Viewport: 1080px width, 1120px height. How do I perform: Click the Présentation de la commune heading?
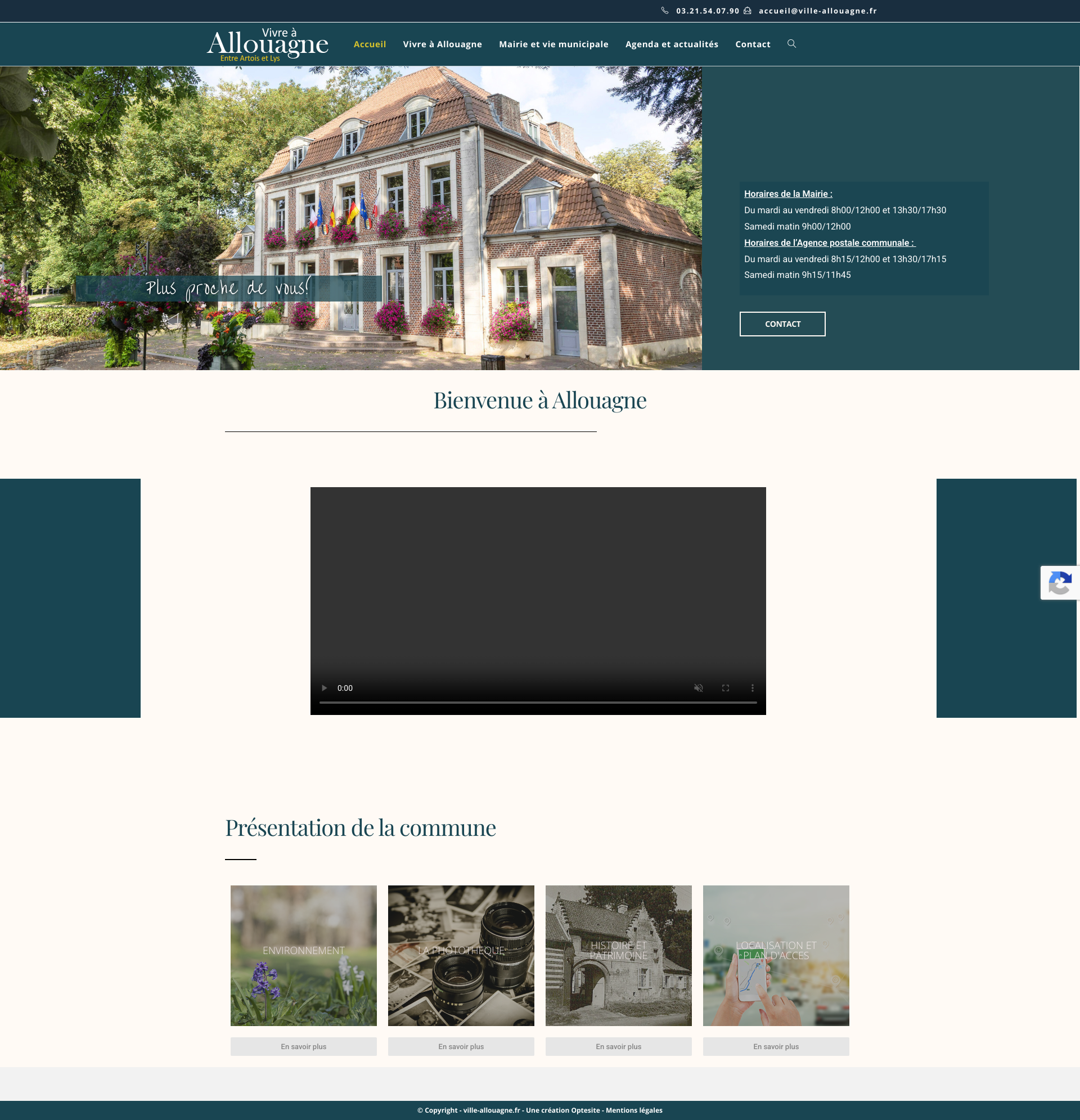[x=361, y=827]
